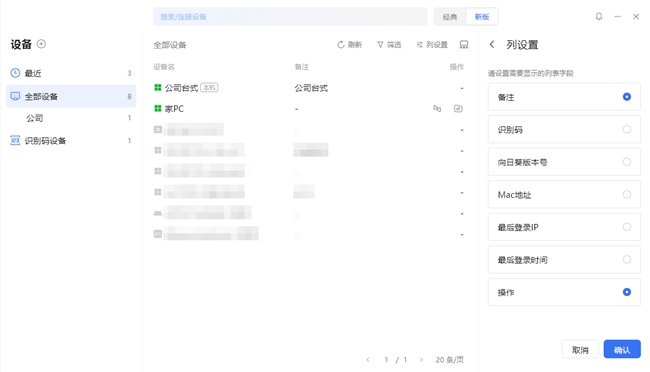
Task: Switch to 经典 classic view tab
Action: tap(450, 17)
